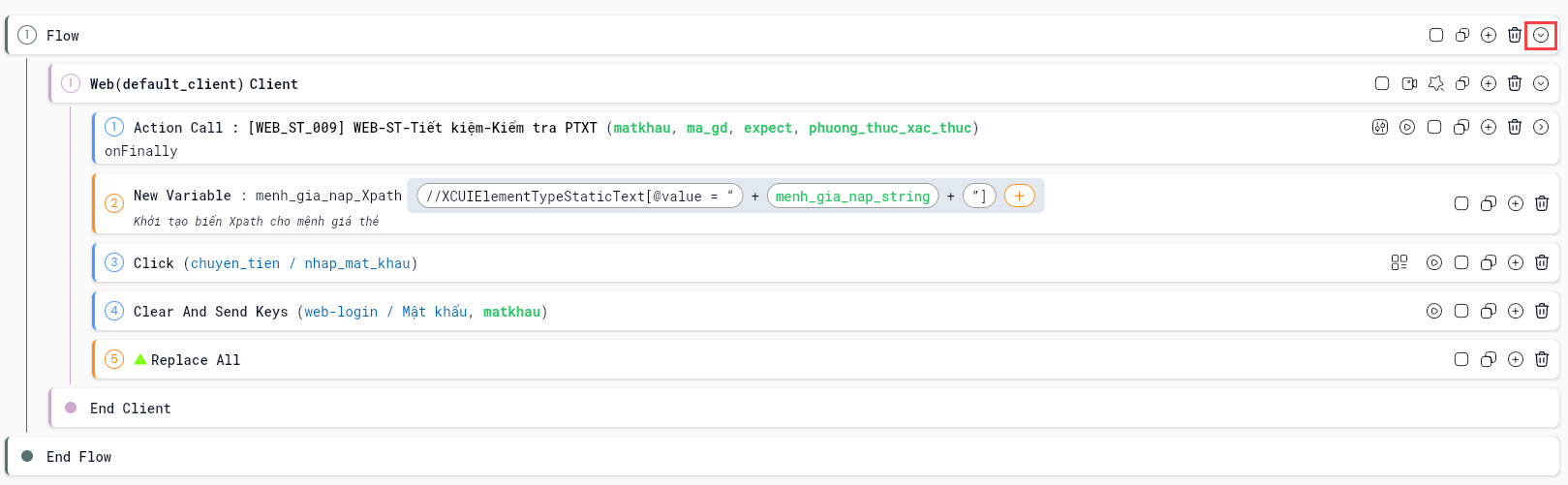Collapse the Flow block with chevron
1568x485 pixels.
pos(1541,36)
